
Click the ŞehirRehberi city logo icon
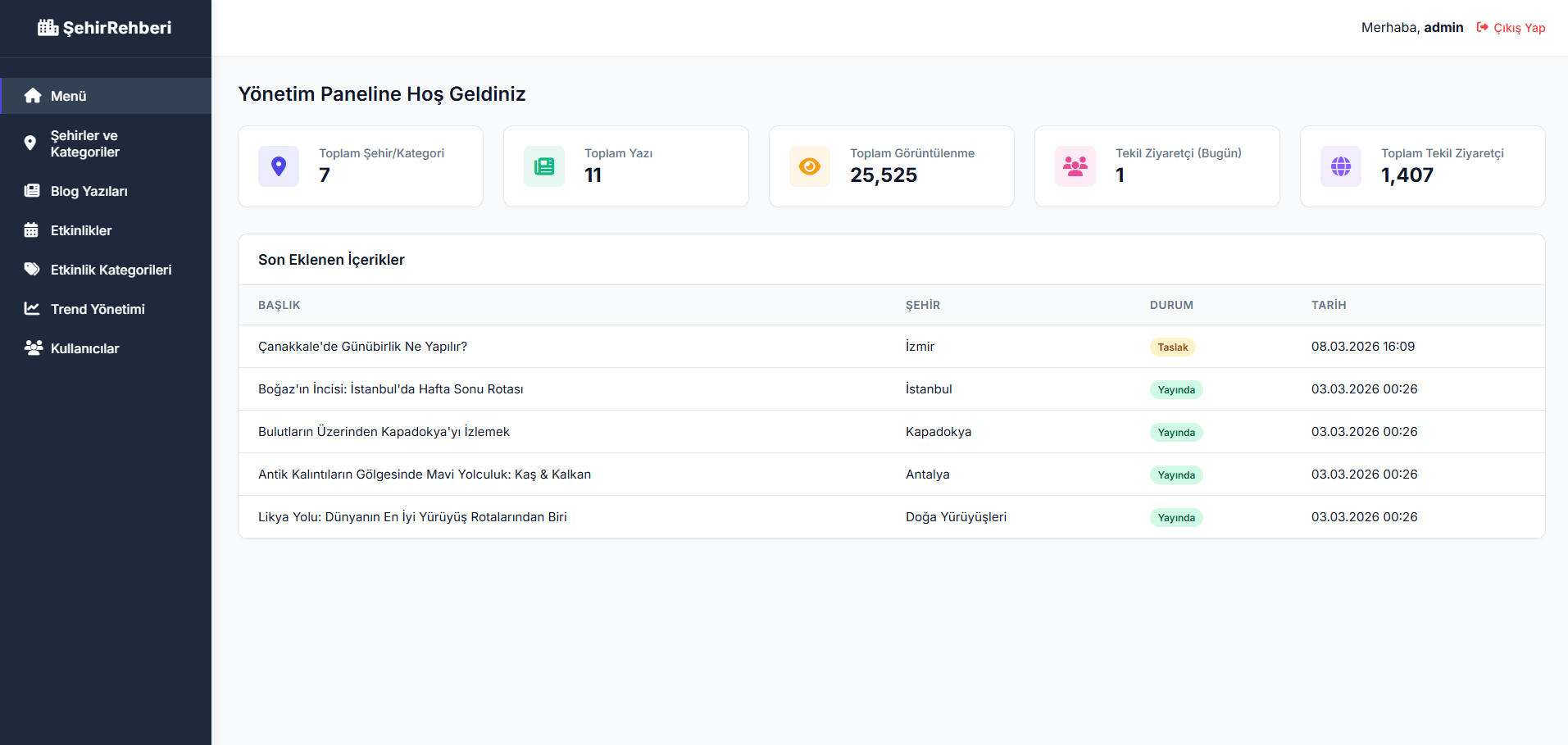(48, 28)
